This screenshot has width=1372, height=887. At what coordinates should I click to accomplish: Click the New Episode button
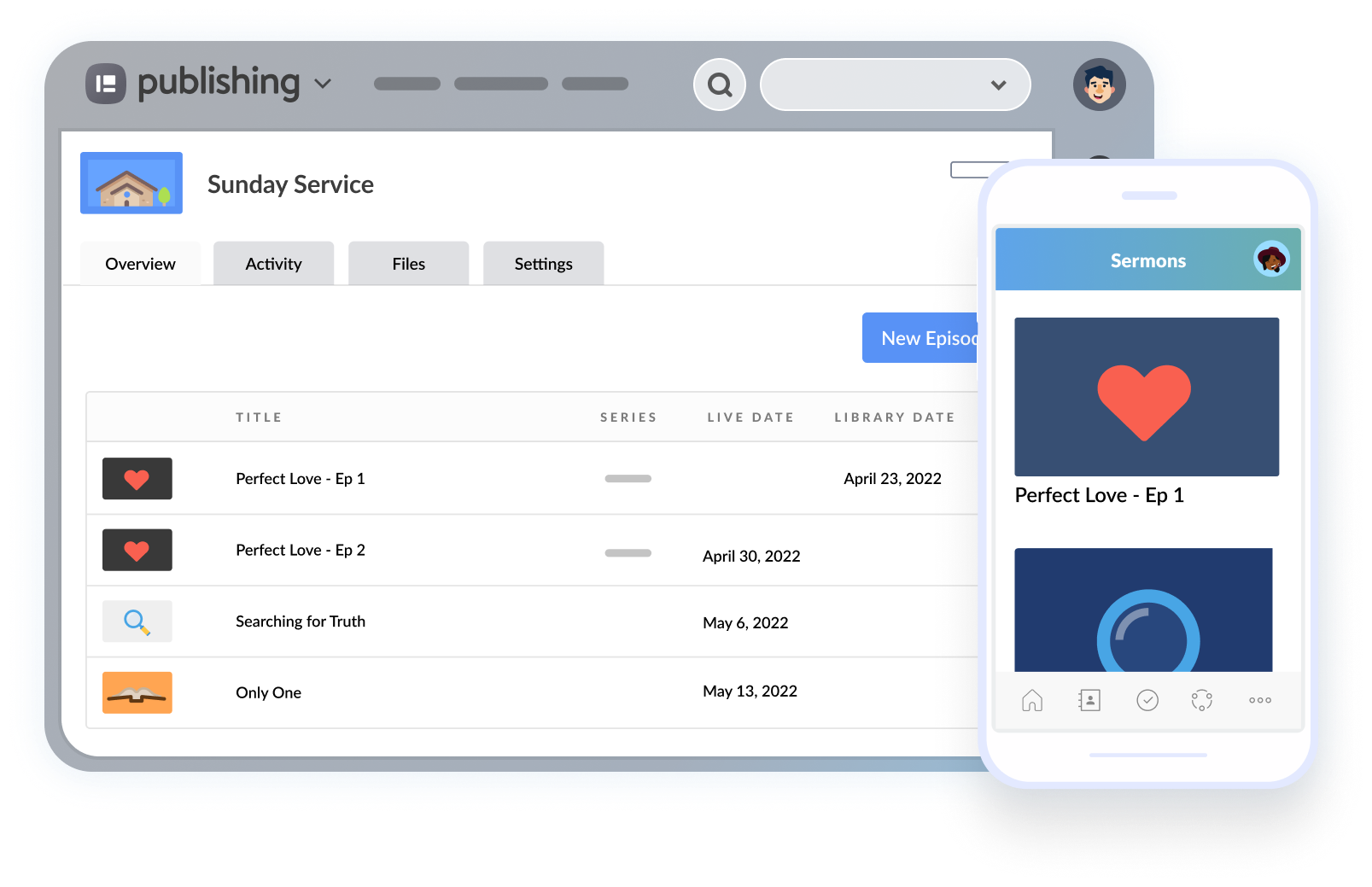922,338
